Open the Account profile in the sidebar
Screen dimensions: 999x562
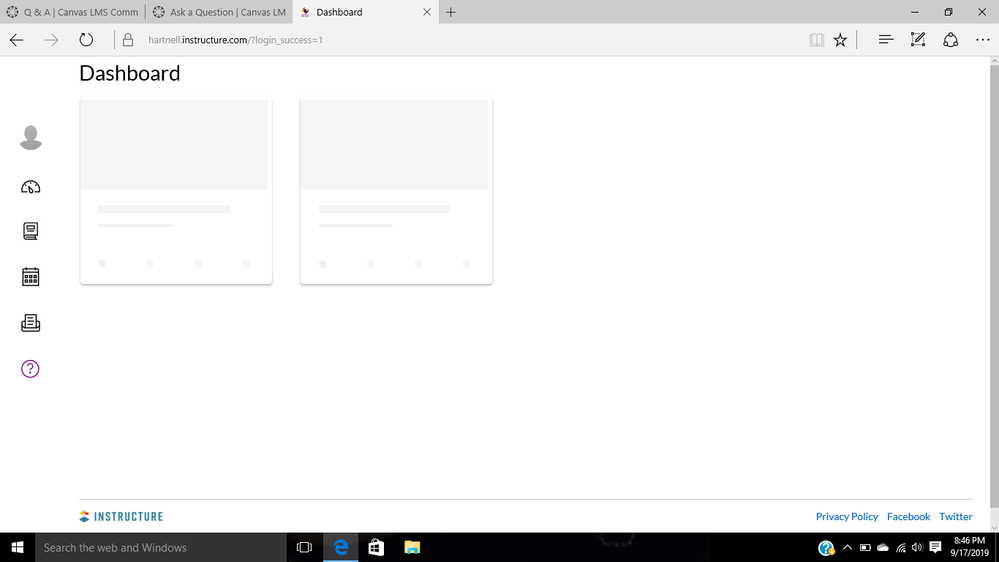click(31, 138)
